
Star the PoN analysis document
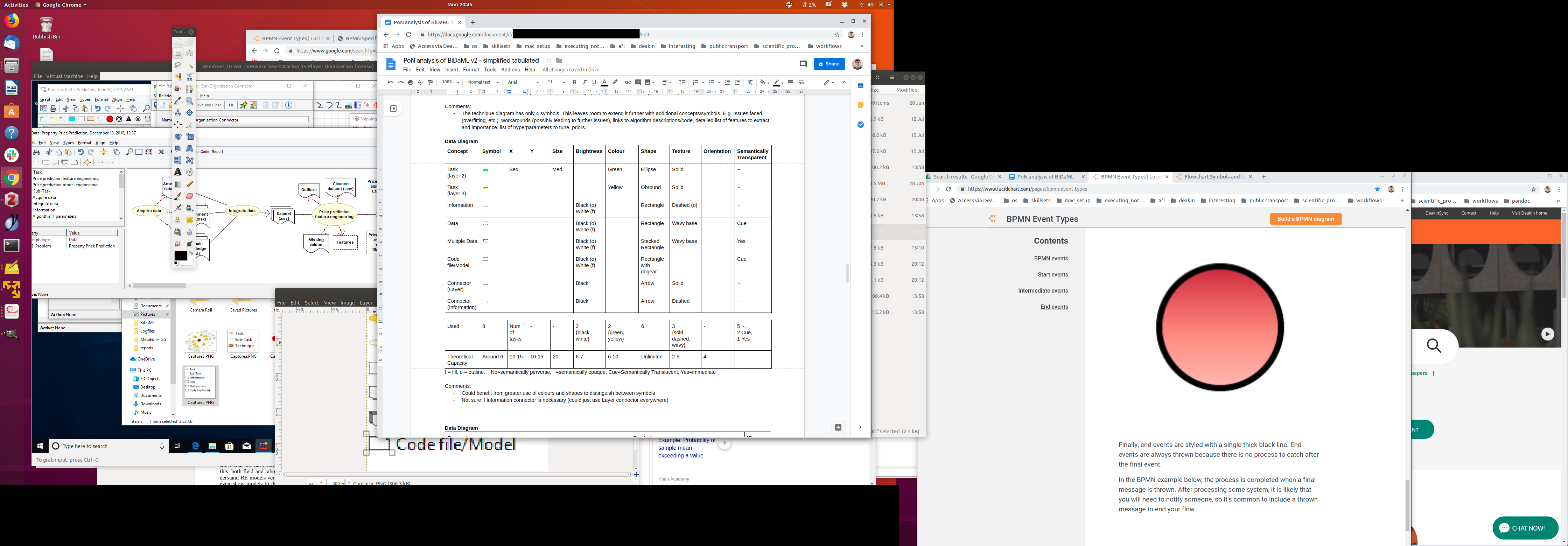pos(548,60)
